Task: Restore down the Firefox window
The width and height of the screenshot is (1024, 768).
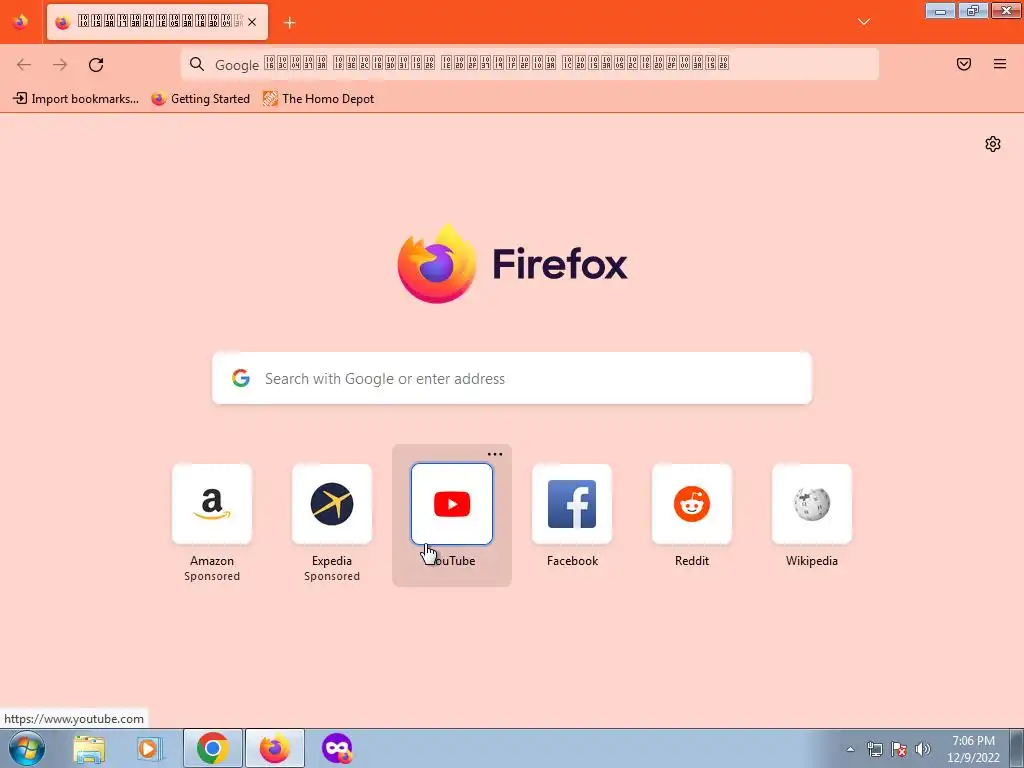Action: coord(973,10)
